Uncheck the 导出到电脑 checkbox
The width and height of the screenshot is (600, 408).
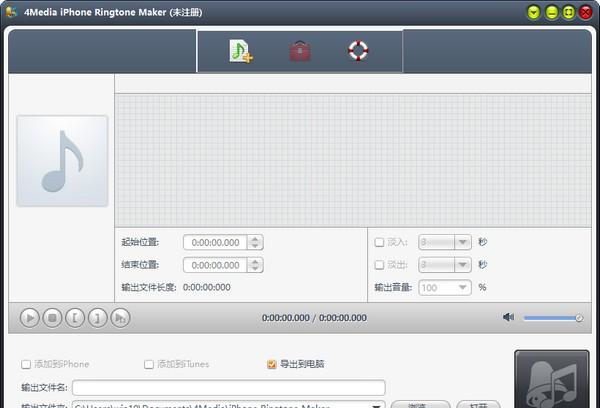click(272, 364)
